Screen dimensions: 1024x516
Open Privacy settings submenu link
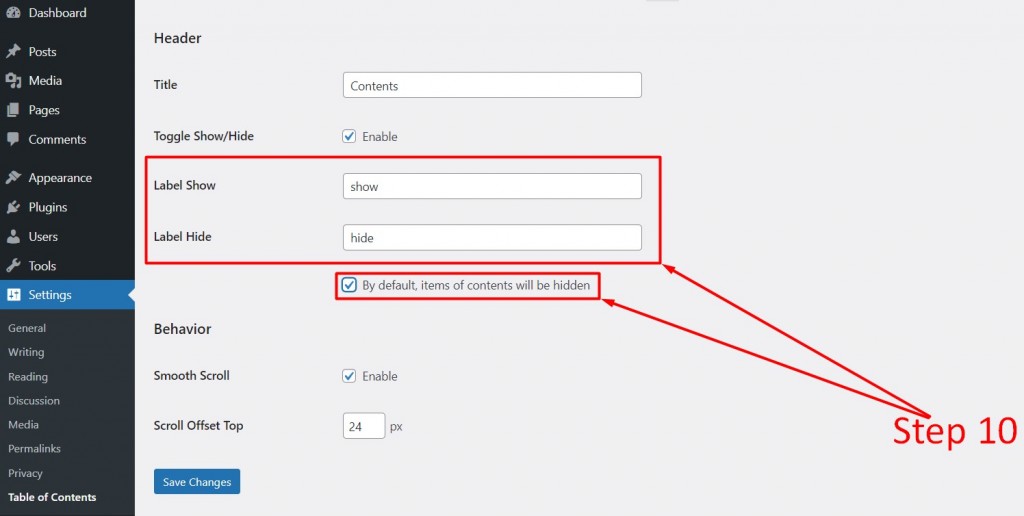click(25, 473)
